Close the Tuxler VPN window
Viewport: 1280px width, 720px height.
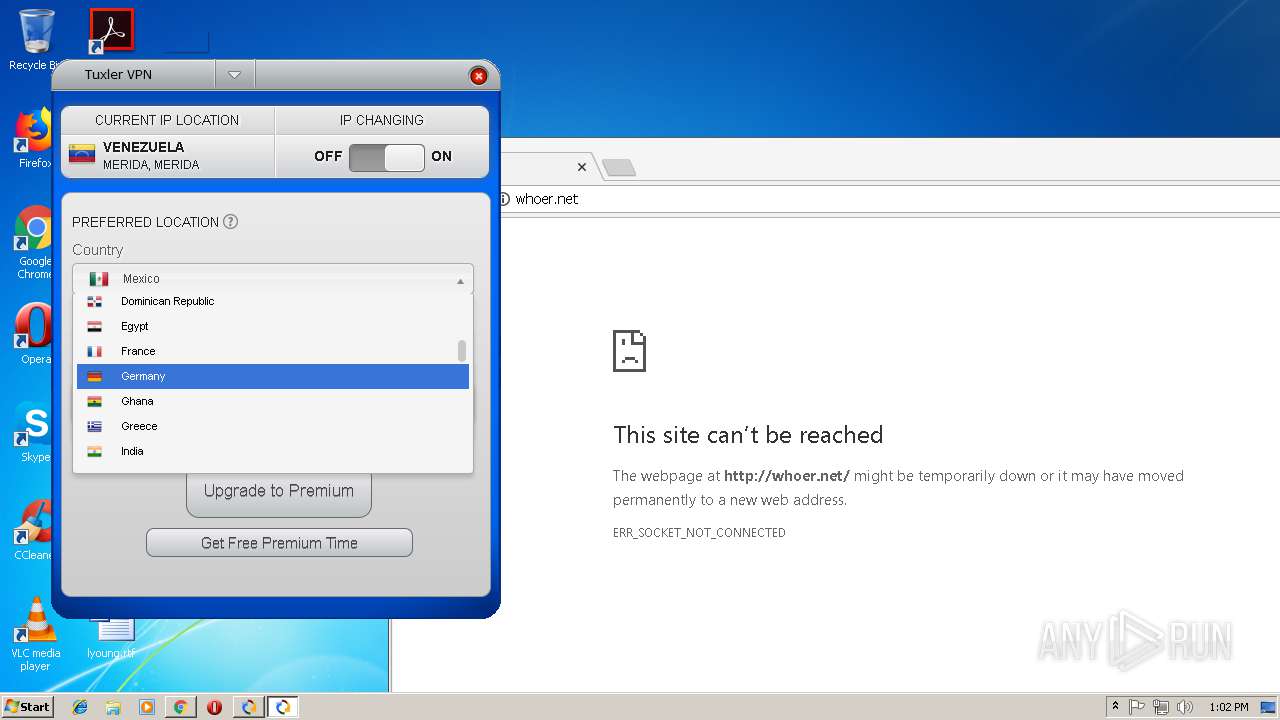478,76
